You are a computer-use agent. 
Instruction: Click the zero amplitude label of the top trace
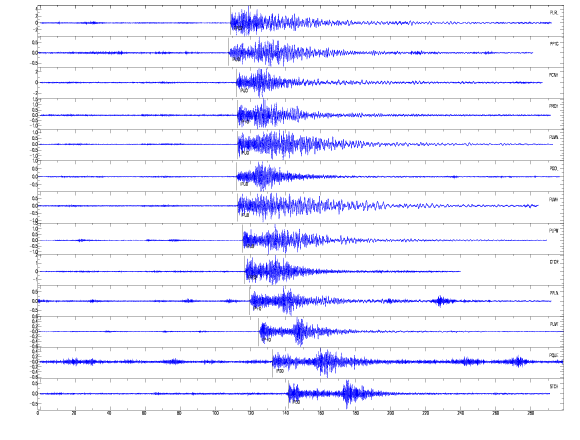point(36,23)
